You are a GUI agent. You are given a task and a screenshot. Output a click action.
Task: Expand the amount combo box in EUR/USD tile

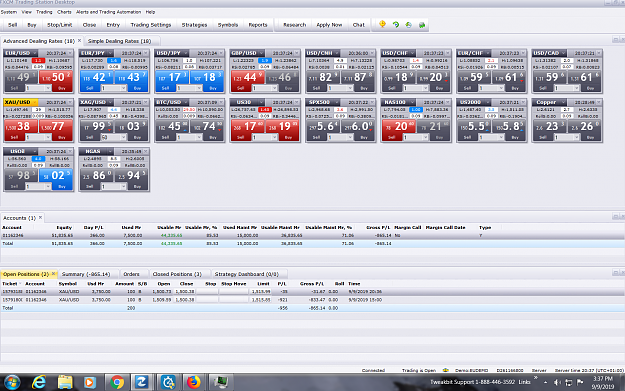click(48, 88)
